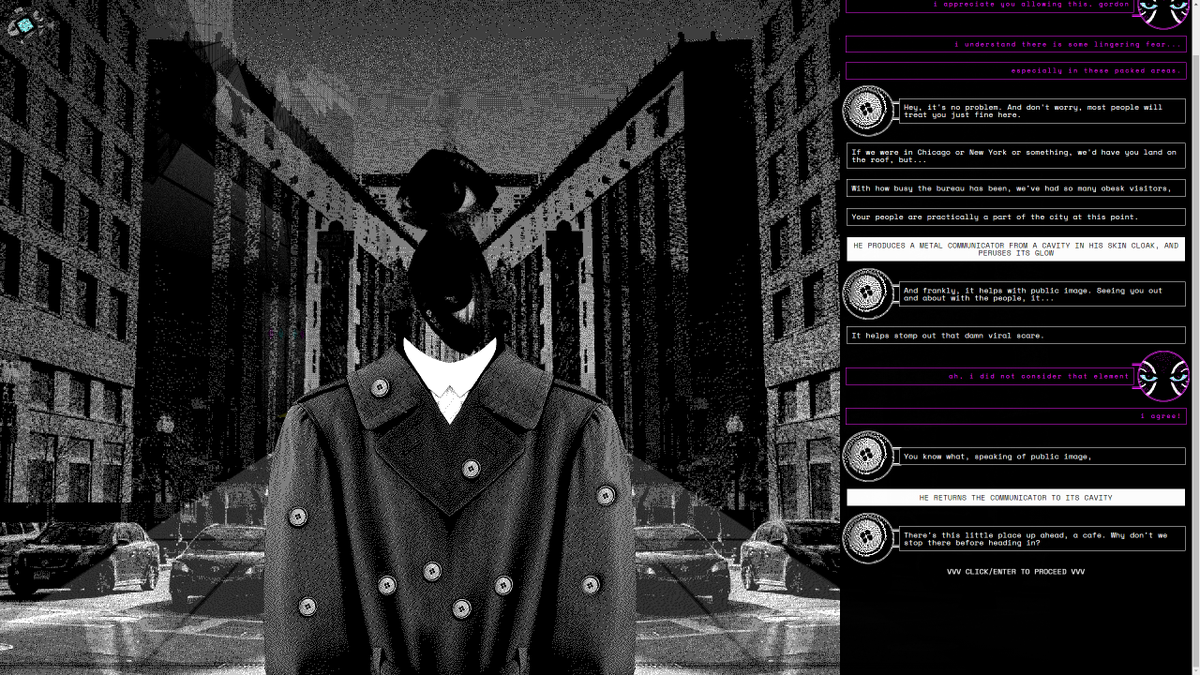Click "Your people are practically a part of the city"
The image size is (1200, 675).
point(1015,216)
